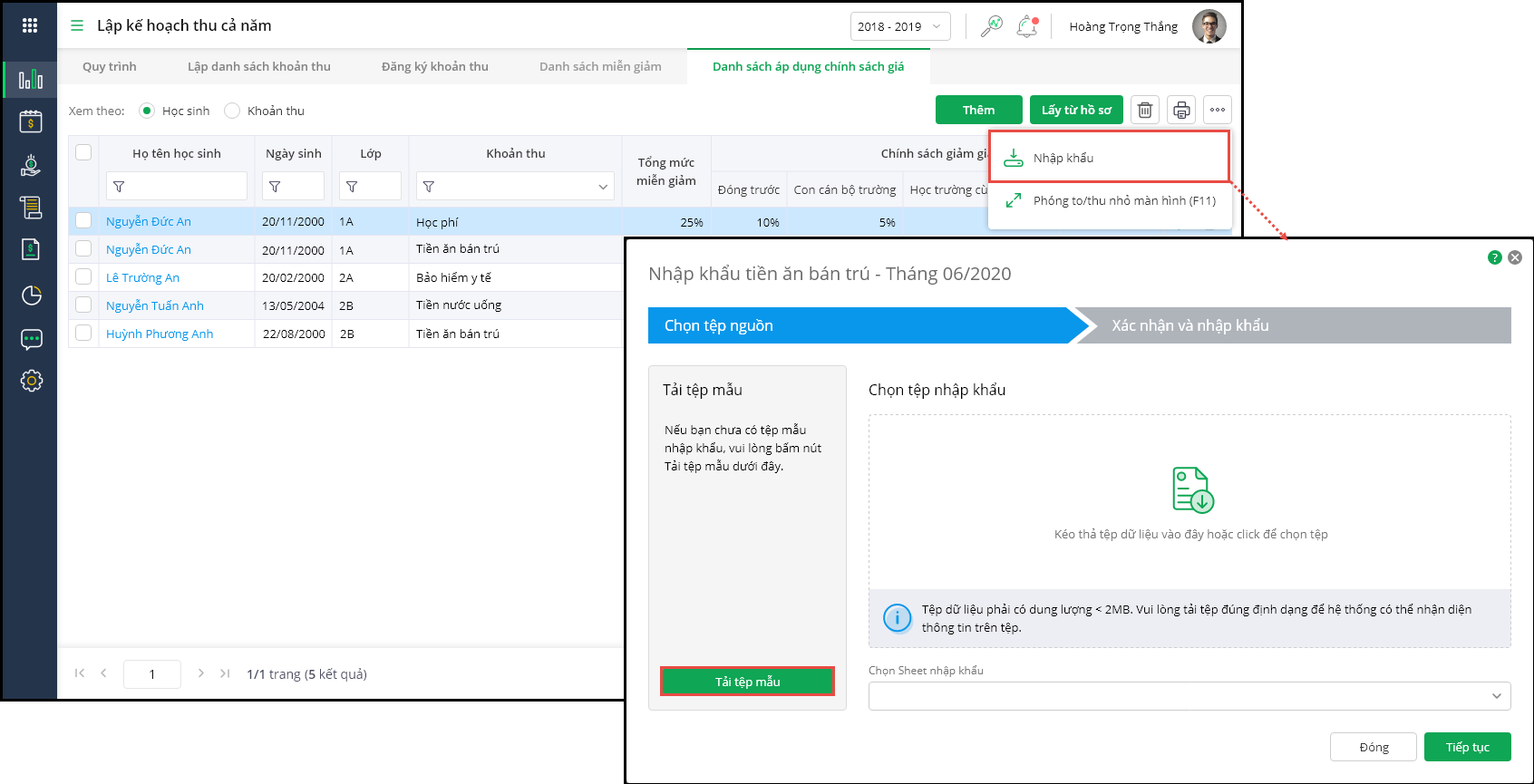Switch to the Quy trình tab
This screenshot has height=784, width=1534.
[110, 66]
